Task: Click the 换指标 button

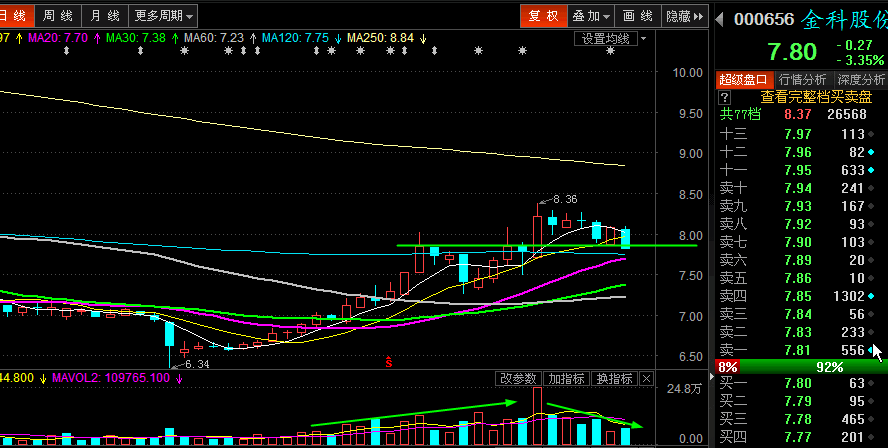Action: pyautogui.click(x=614, y=378)
